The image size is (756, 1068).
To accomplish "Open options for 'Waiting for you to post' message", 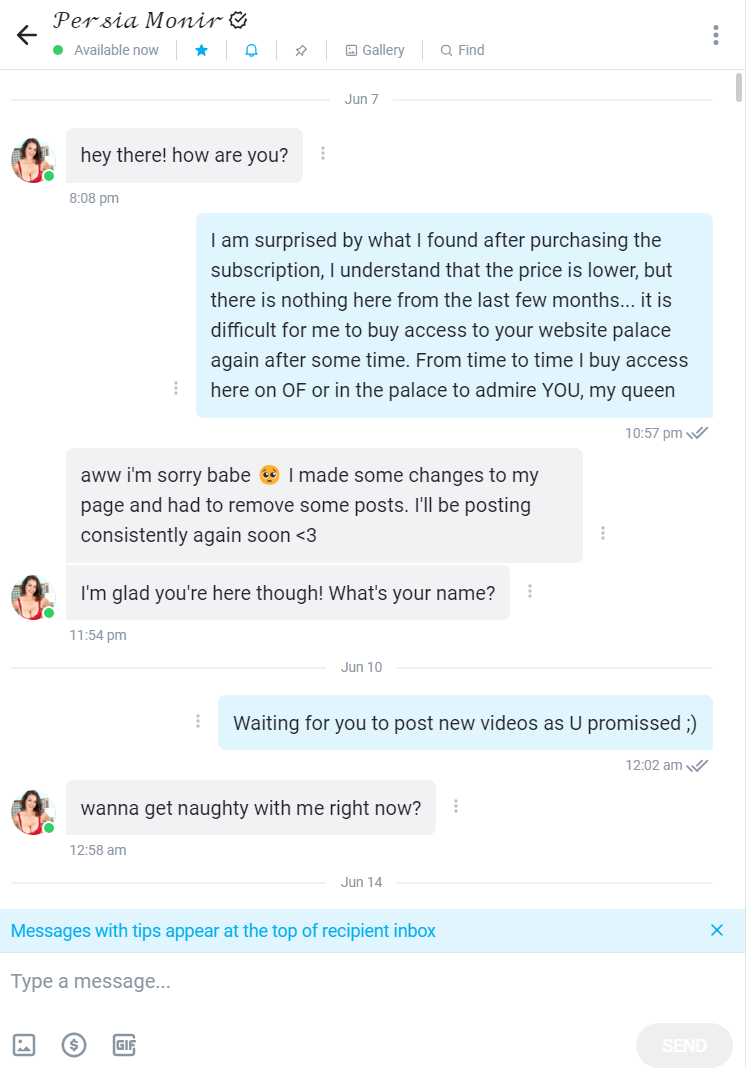I will click(198, 721).
